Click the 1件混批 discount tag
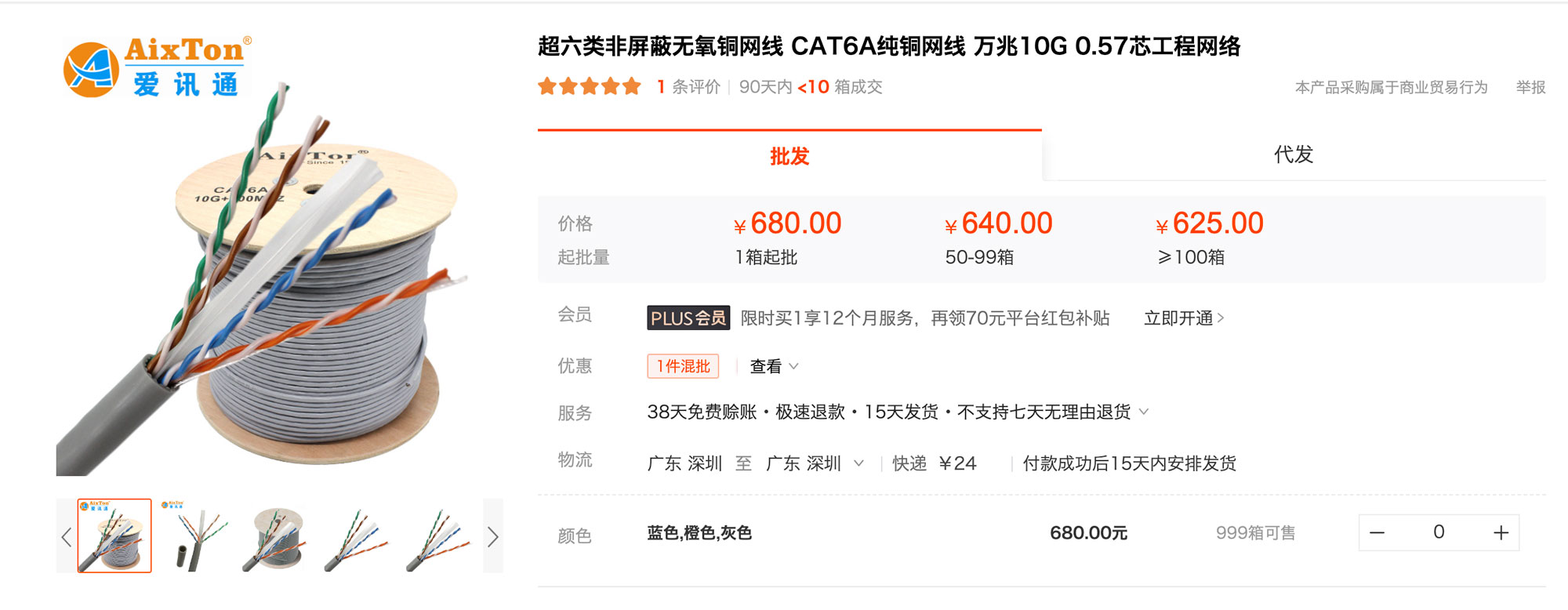The height and width of the screenshot is (610, 1568). 683,366
